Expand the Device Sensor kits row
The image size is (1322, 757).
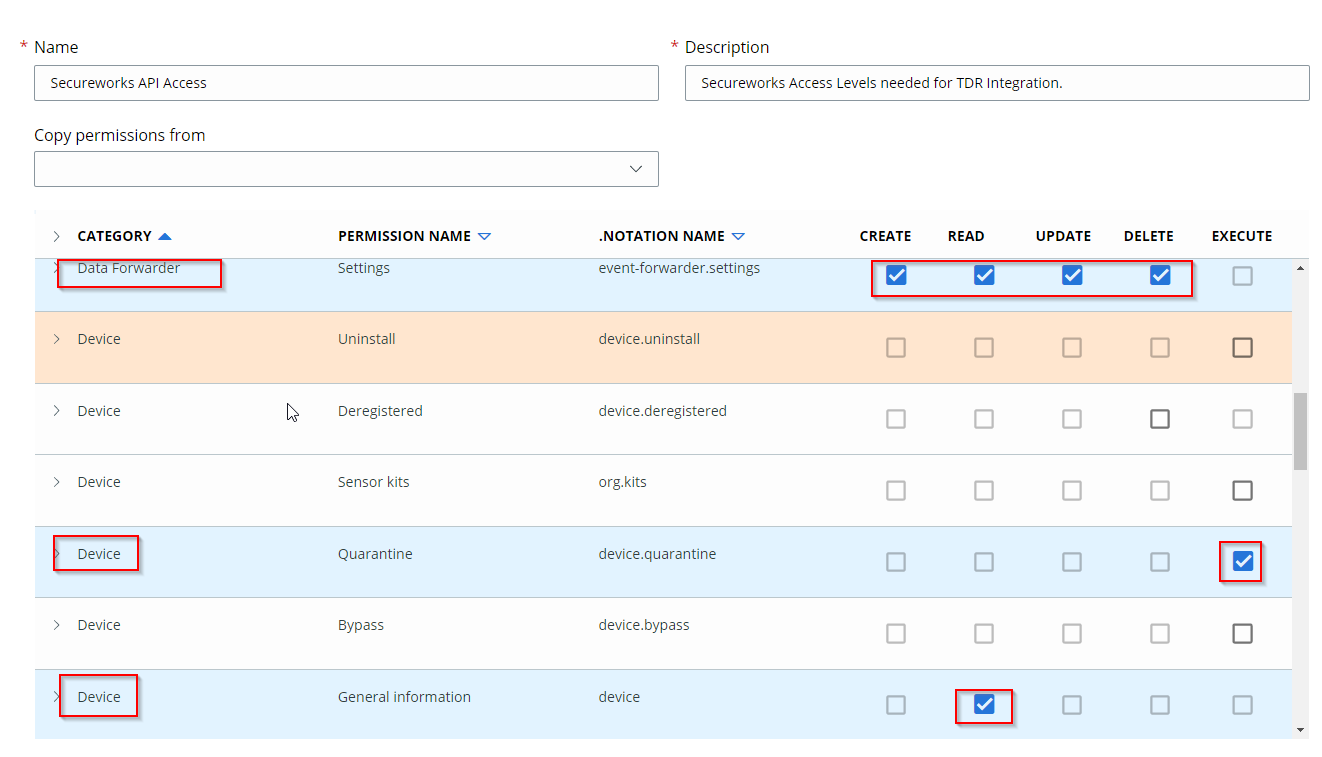pos(56,482)
